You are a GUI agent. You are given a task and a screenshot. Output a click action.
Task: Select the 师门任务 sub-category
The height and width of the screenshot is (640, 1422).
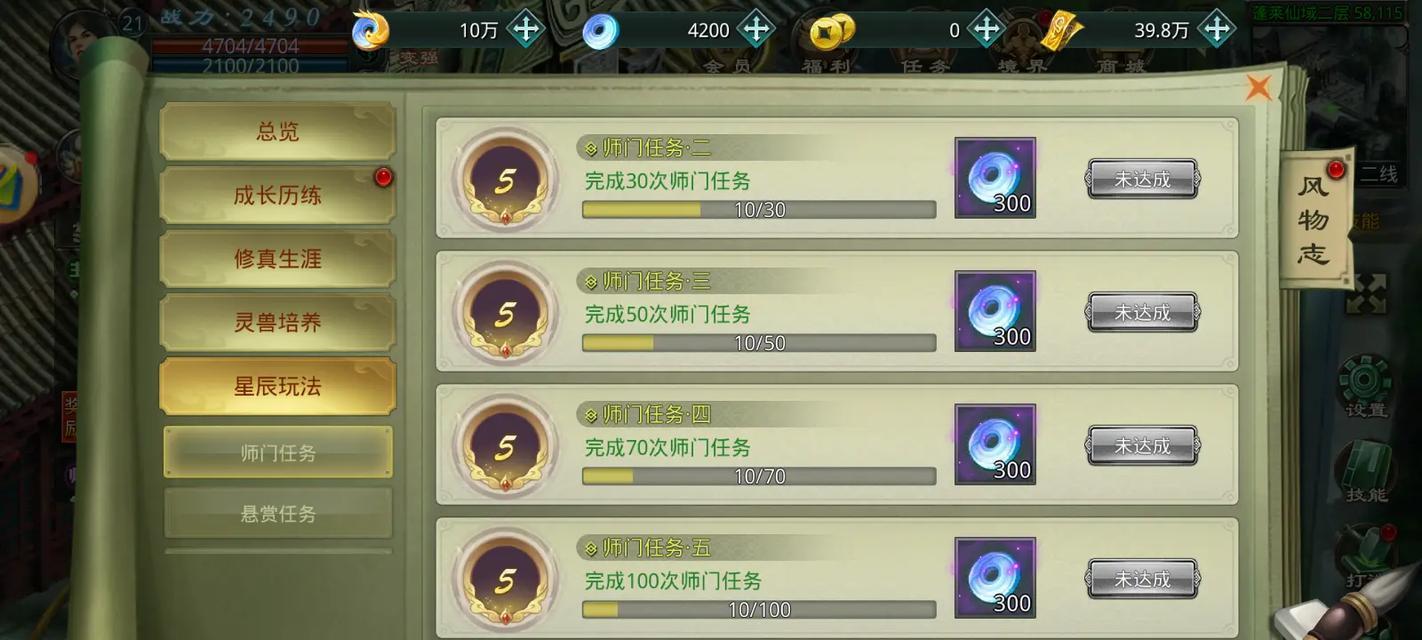pos(278,452)
